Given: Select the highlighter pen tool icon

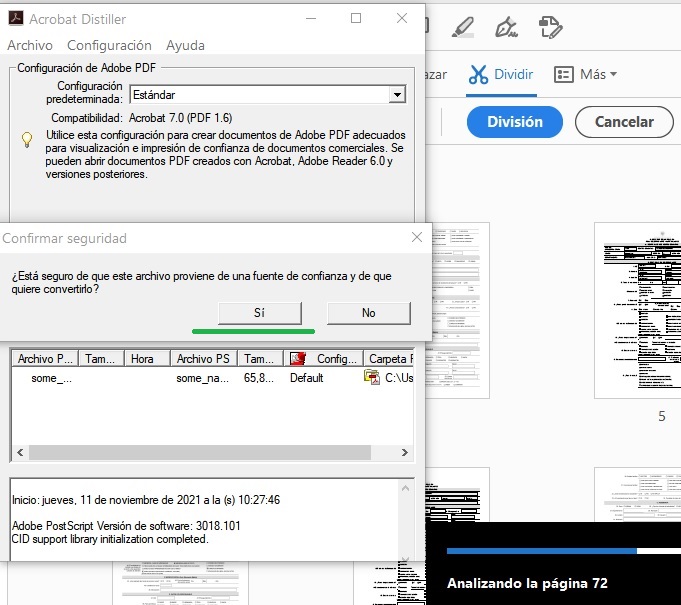Looking at the screenshot, I should pos(463,28).
